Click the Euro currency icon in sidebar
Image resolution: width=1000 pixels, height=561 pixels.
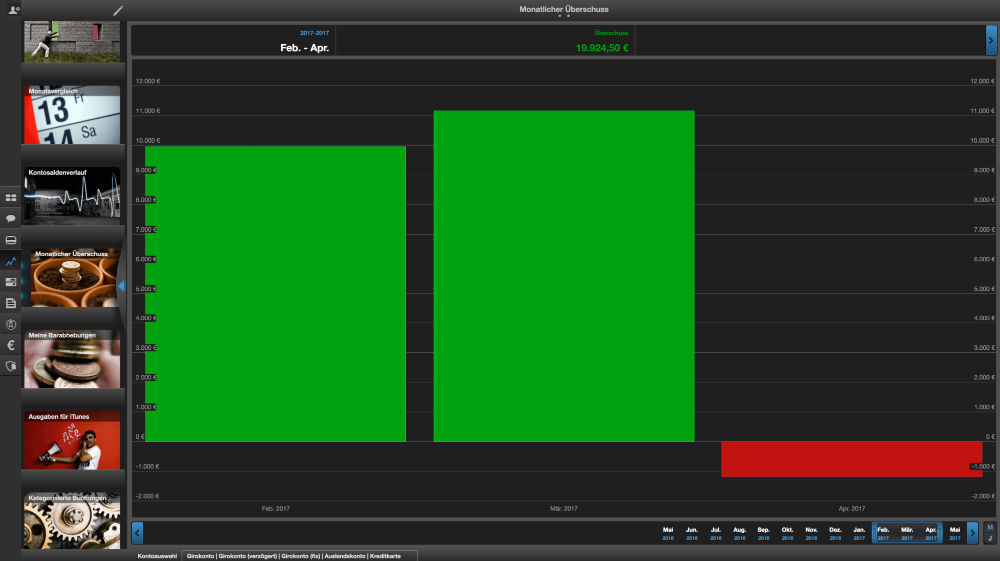(x=11, y=345)
